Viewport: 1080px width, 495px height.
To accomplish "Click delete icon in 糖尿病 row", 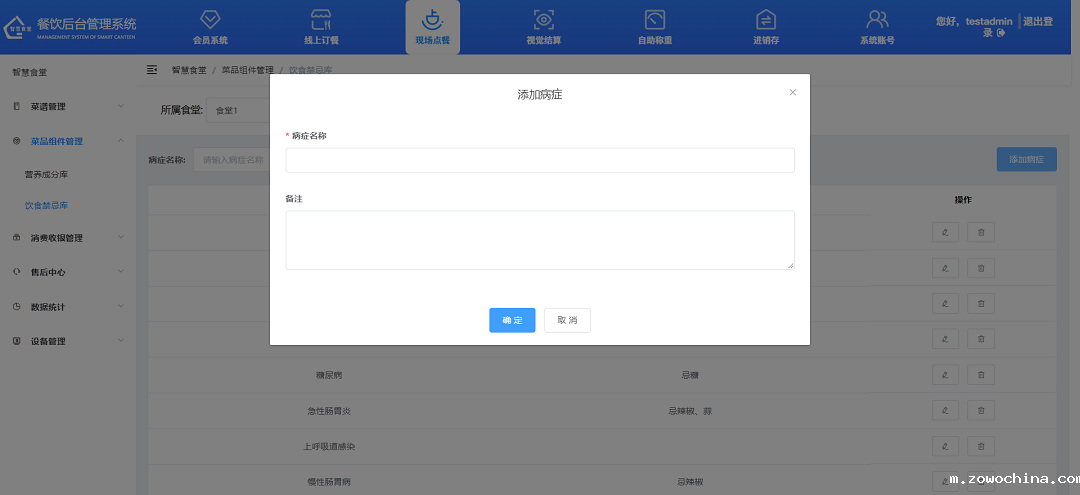I will click(x=980, y=375).
